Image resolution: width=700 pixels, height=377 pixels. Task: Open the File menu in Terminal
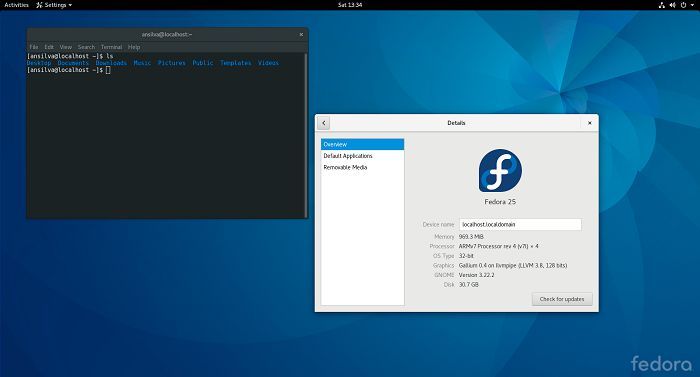point(34,47)
